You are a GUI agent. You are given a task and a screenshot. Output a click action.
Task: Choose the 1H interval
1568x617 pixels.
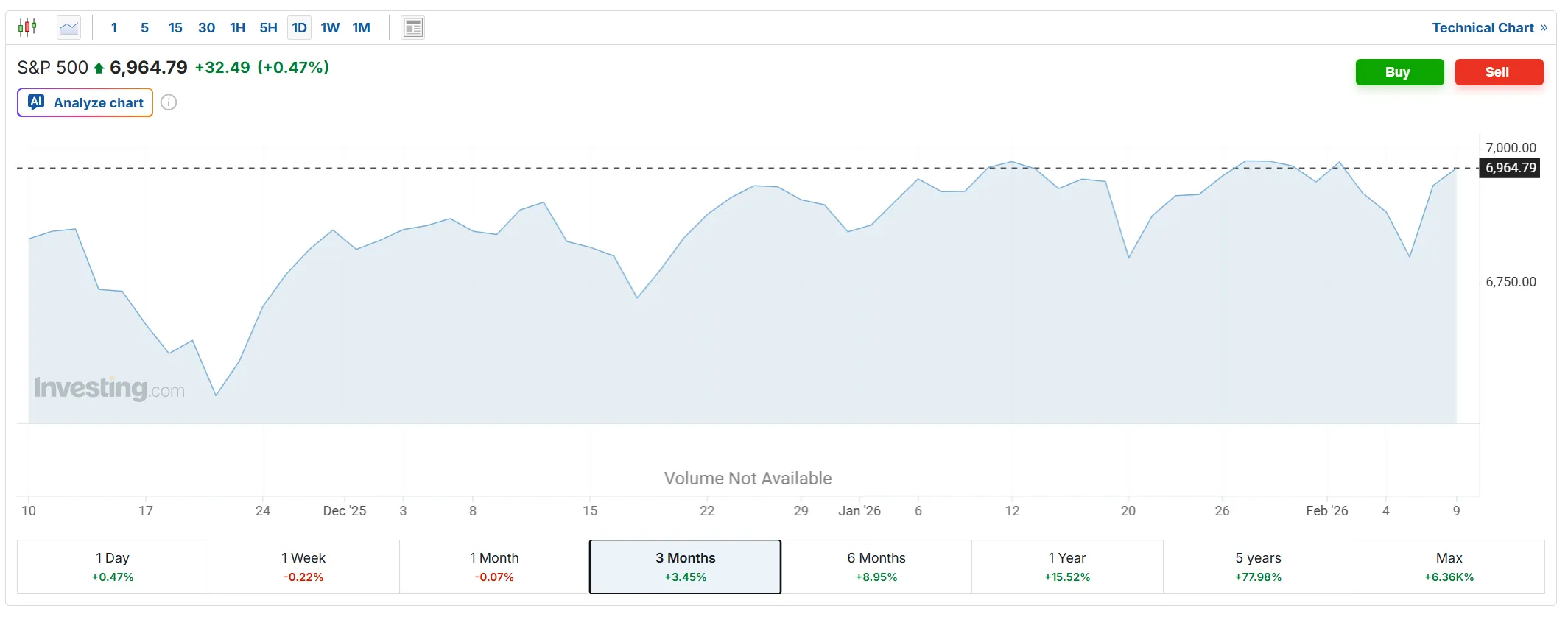click(x=237, y=28)
